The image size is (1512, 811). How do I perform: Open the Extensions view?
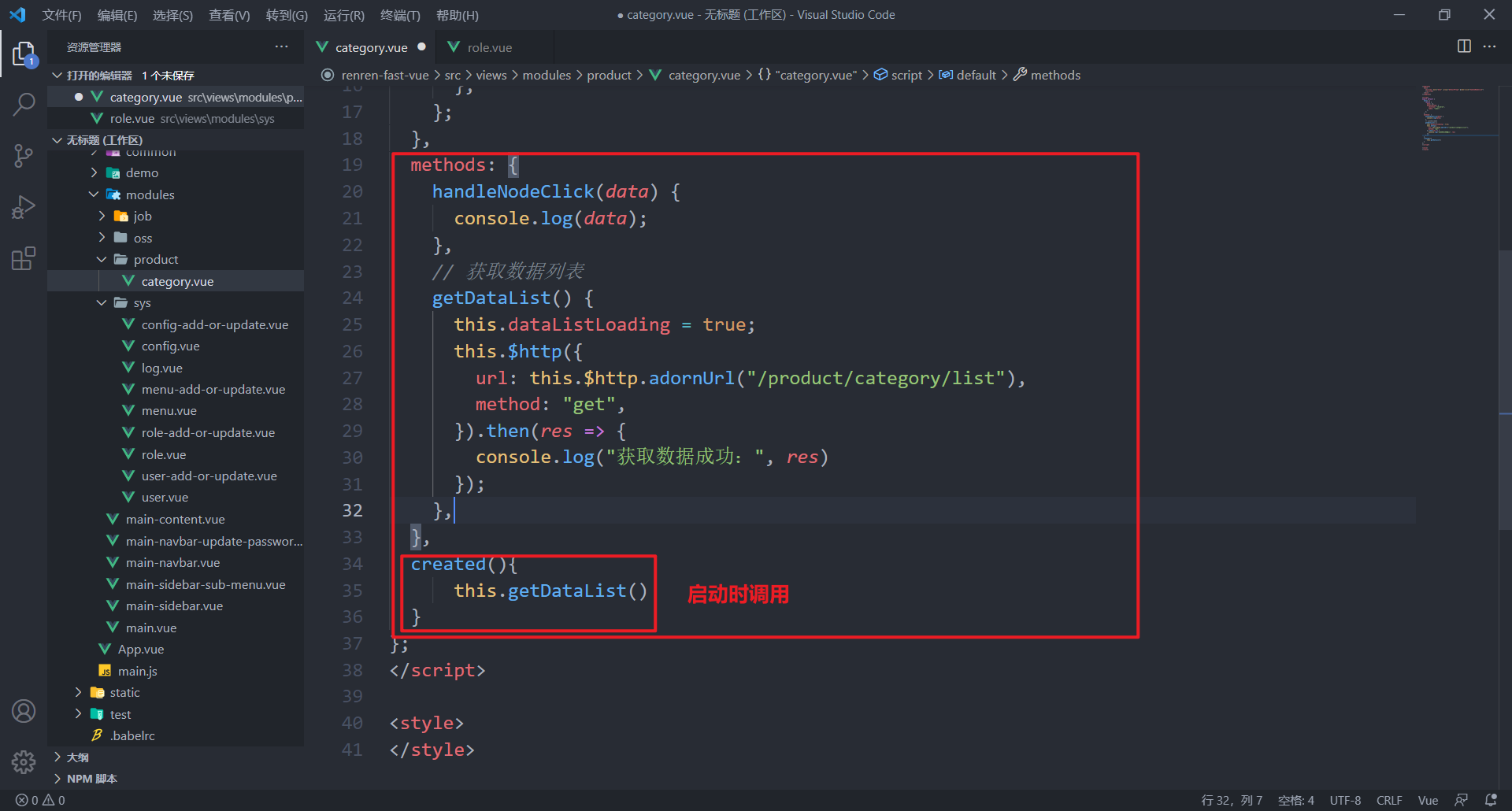pyautogui.click(x=24, y=258)
